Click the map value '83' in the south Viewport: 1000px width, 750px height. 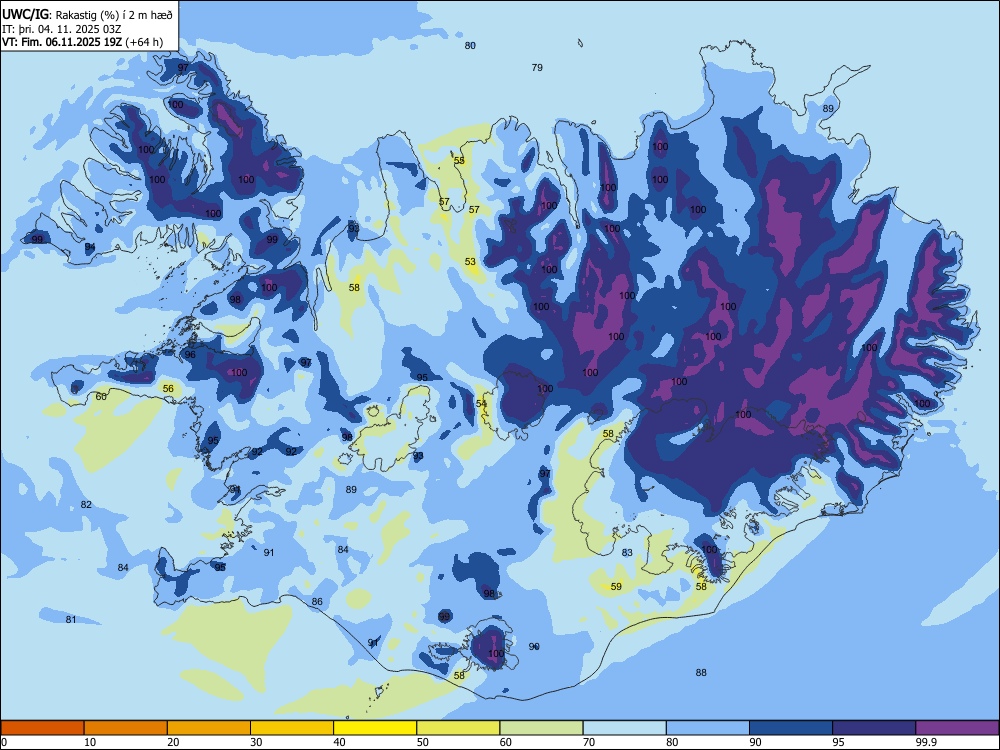627,553
